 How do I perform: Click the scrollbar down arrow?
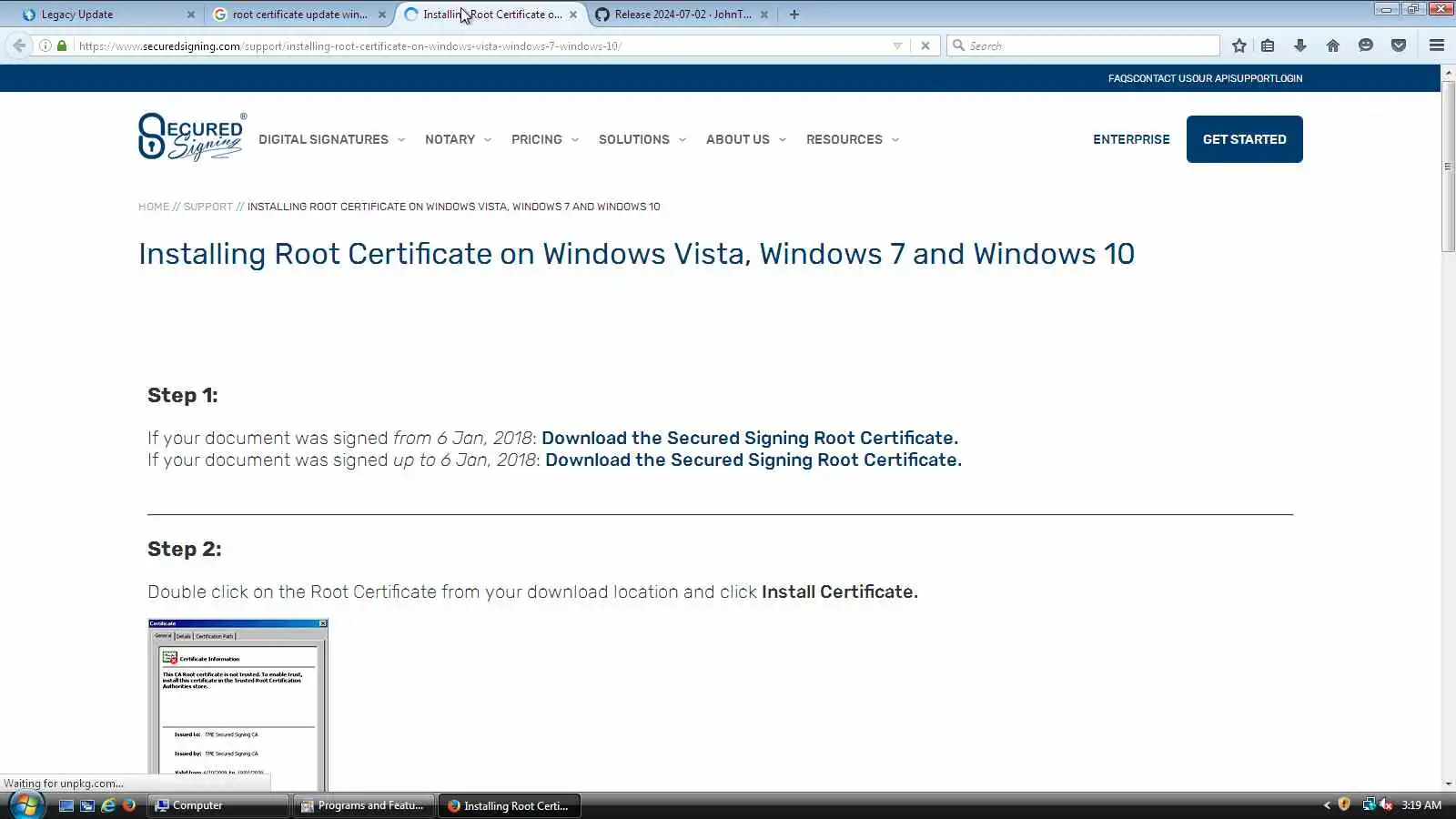[1448, 784]
